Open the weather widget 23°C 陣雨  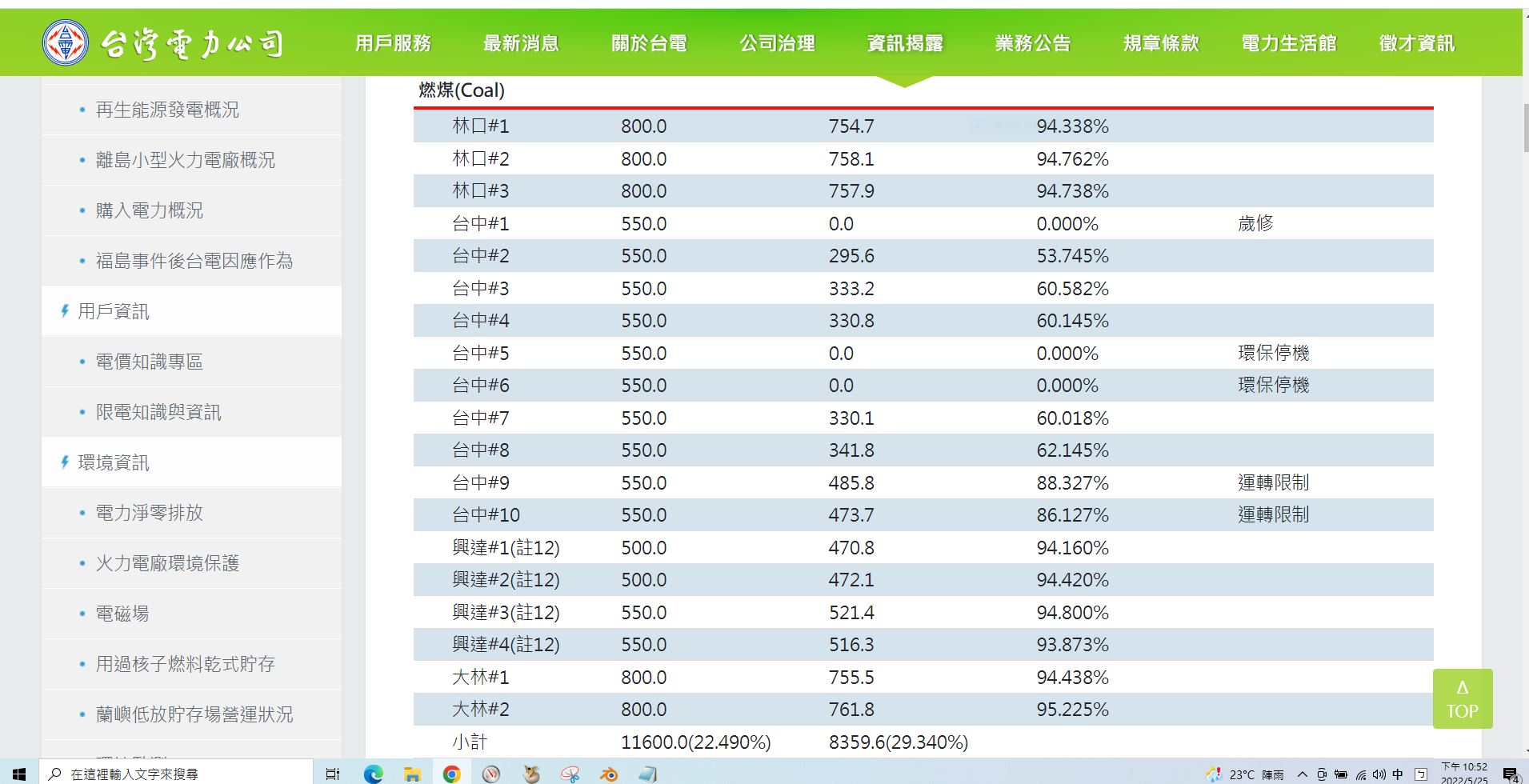(1246, 774)
